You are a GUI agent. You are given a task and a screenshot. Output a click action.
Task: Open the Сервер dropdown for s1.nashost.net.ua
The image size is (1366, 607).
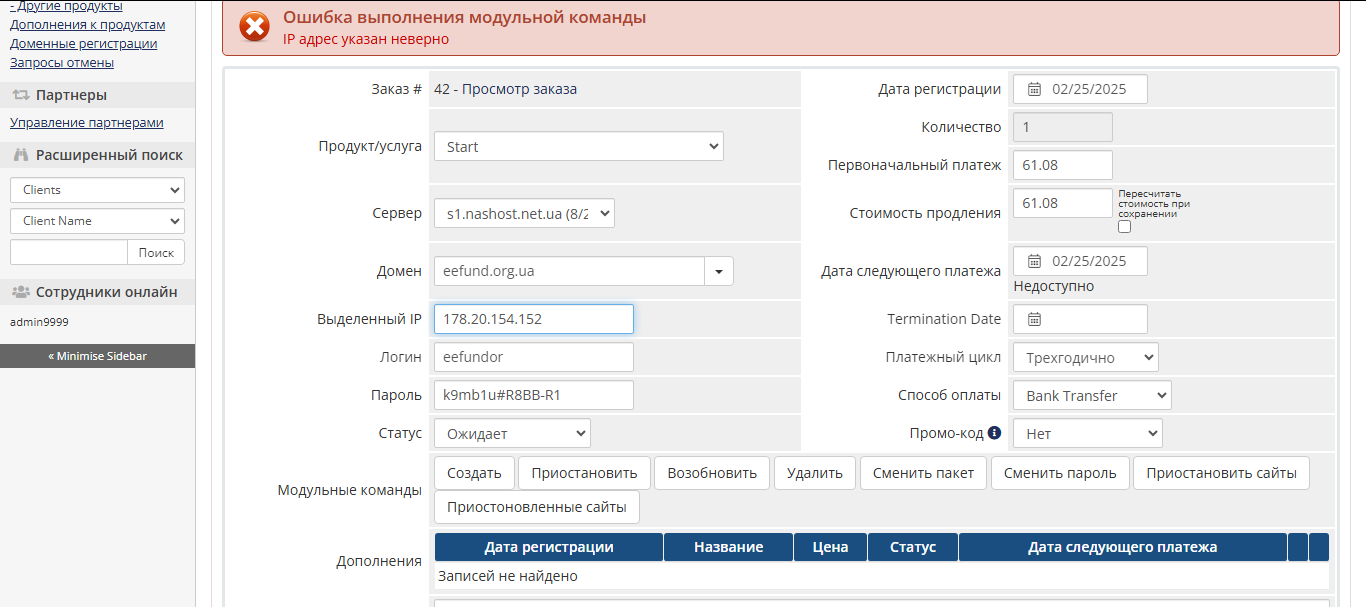[524, 212]
